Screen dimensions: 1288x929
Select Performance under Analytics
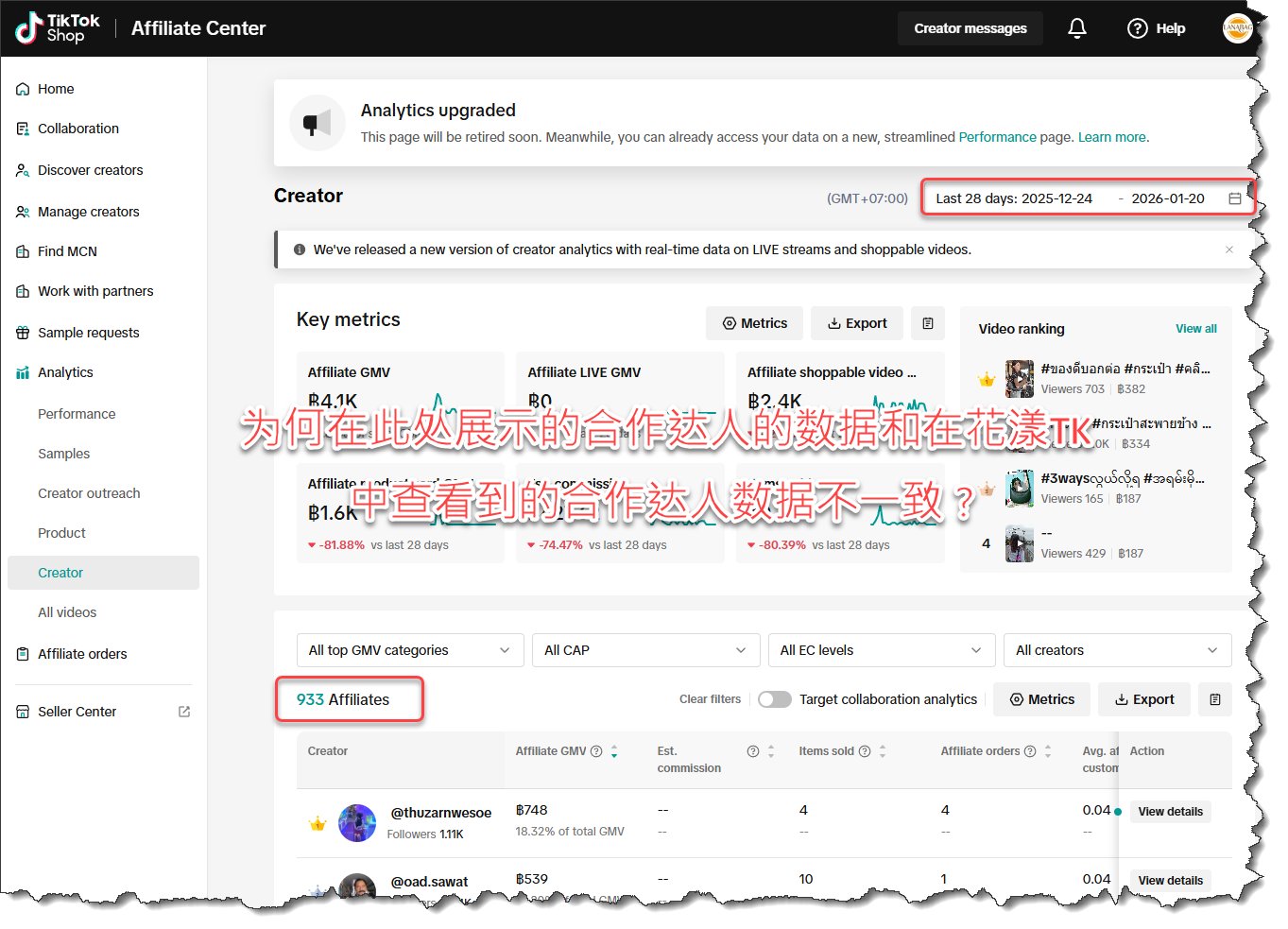(77, 414)
